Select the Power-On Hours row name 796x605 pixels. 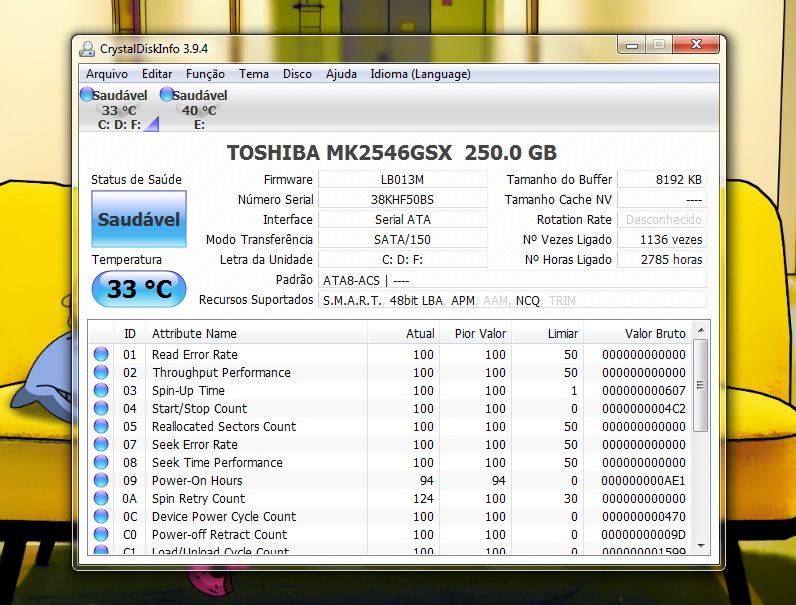pos(197,481)
